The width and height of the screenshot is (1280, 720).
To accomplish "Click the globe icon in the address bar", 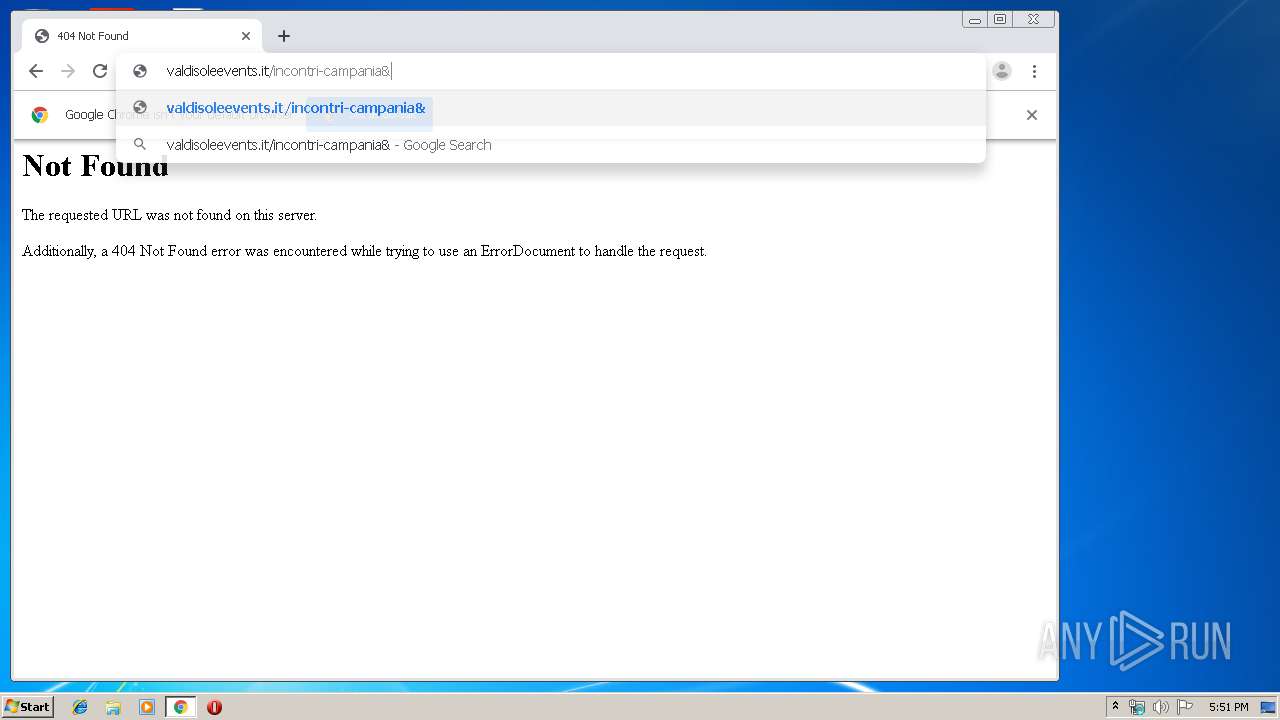I will [x=140, y=71].
